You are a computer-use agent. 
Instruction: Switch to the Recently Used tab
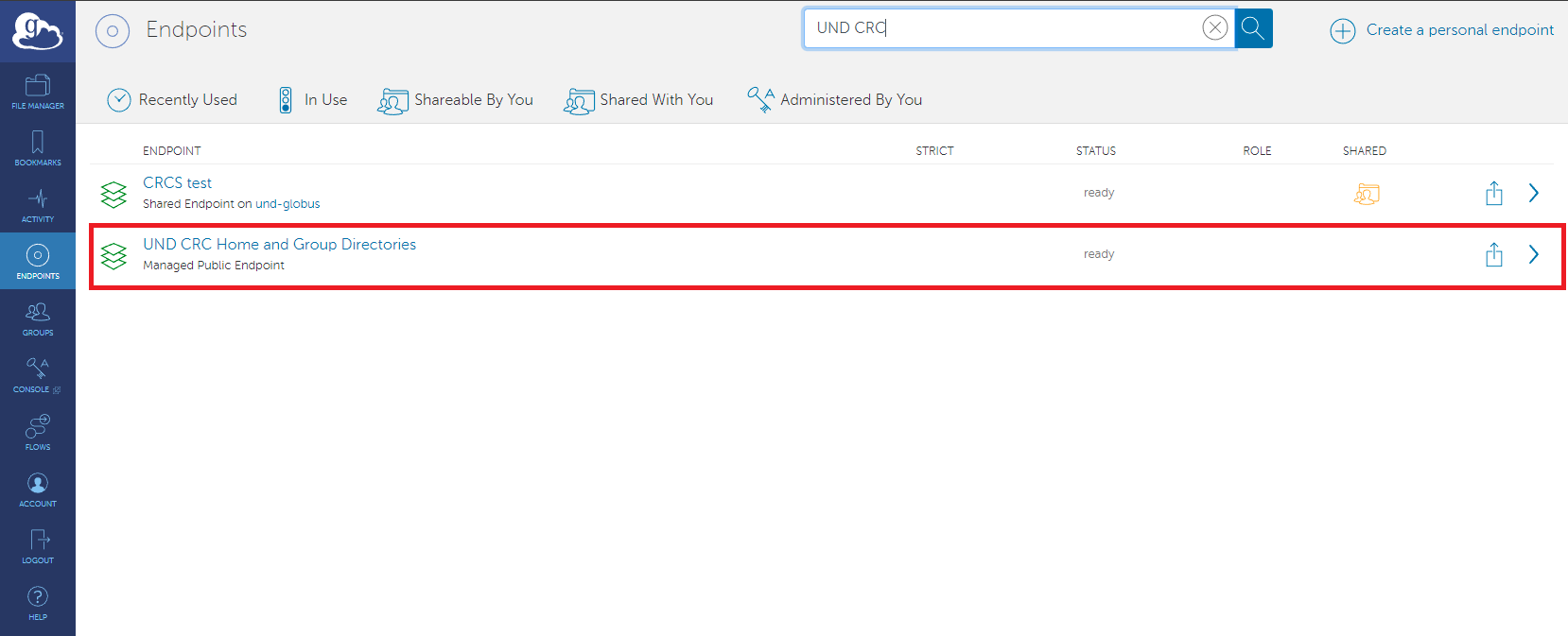[x=172, y=100]
